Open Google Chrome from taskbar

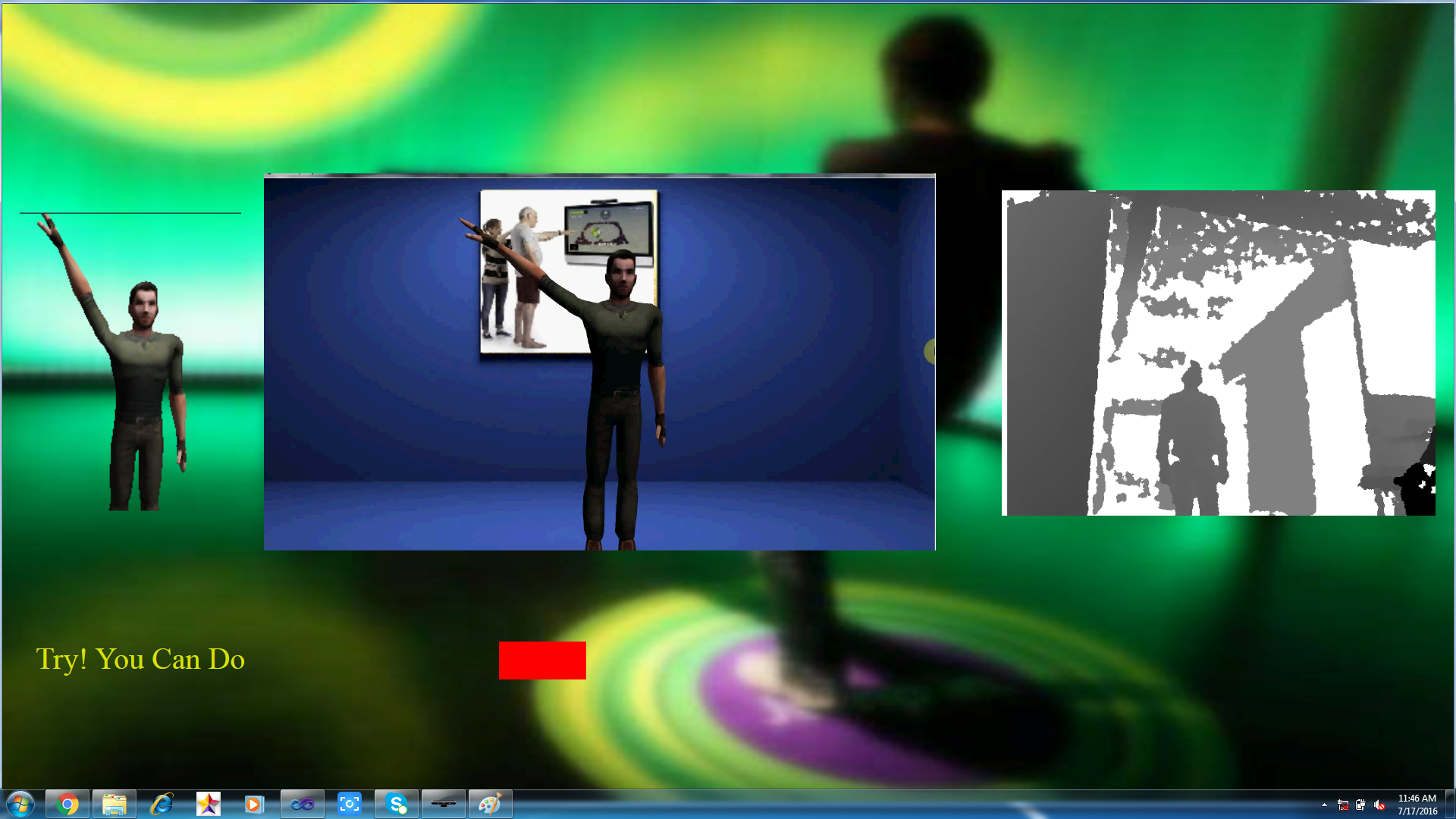tap(67, 804)
